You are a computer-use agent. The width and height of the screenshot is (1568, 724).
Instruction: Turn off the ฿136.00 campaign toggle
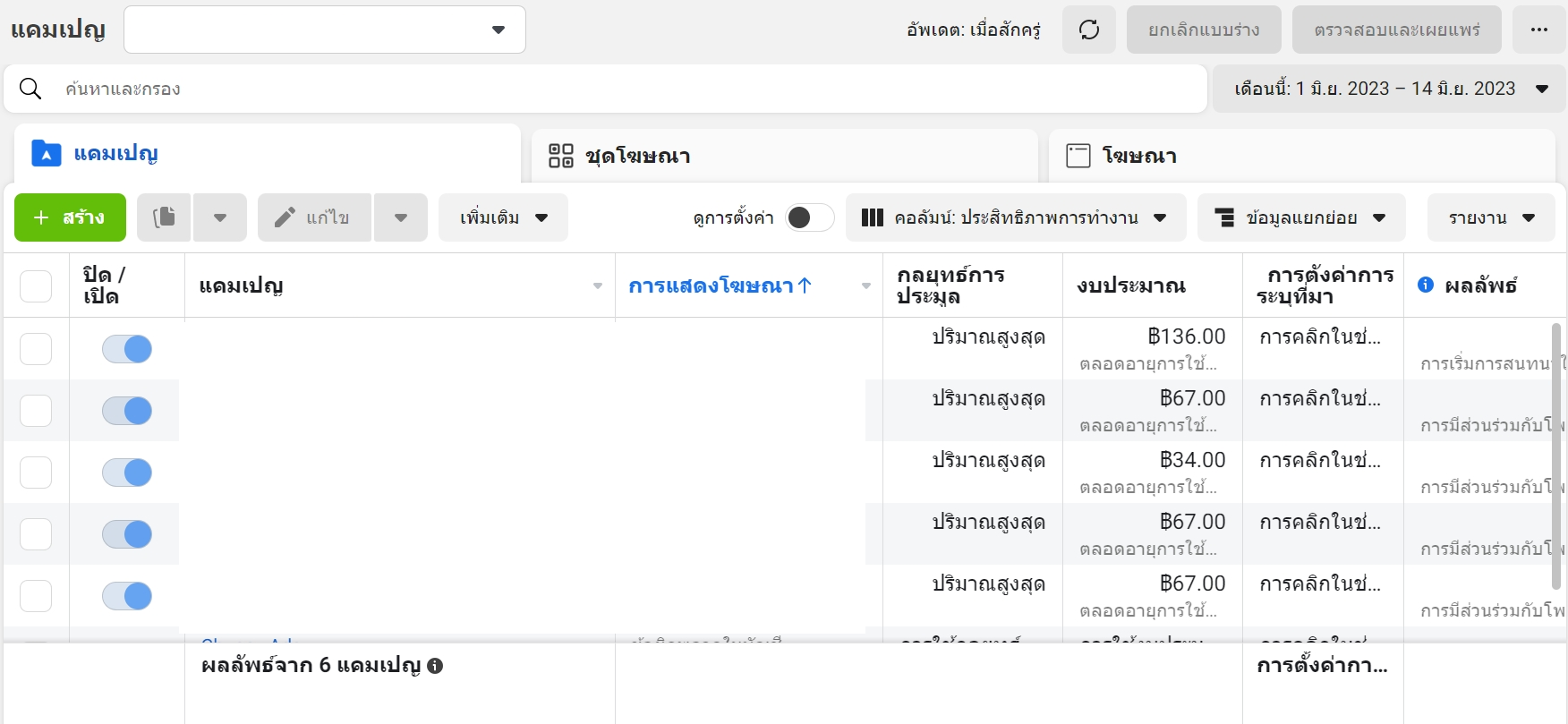[127, 349]
